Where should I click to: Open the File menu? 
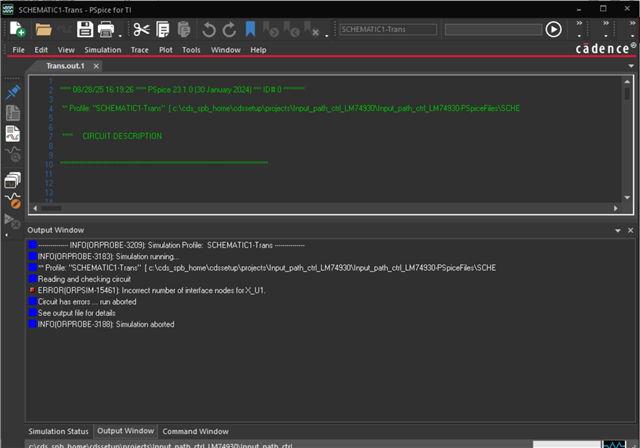[x=18, y=50]
